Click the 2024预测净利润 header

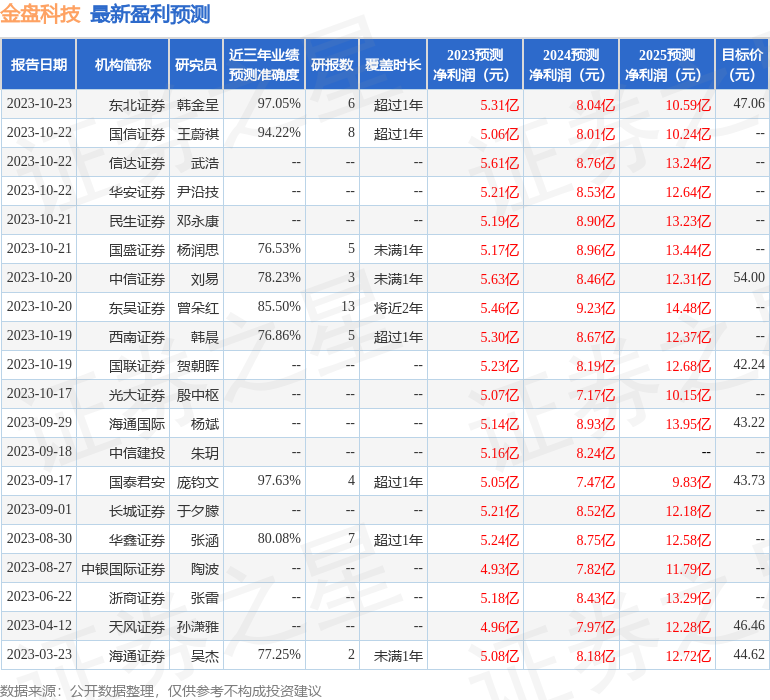pyautogui.click(x=571, y=64)
